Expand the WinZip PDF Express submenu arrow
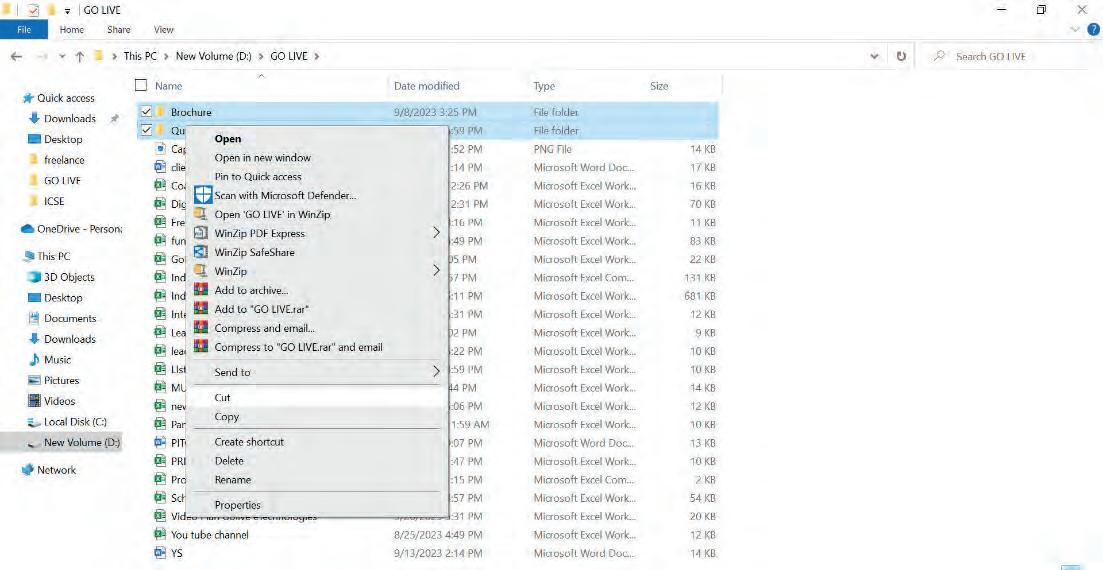Image resolution: width=1103 pixels, height=570 pixels. (436, 232)
